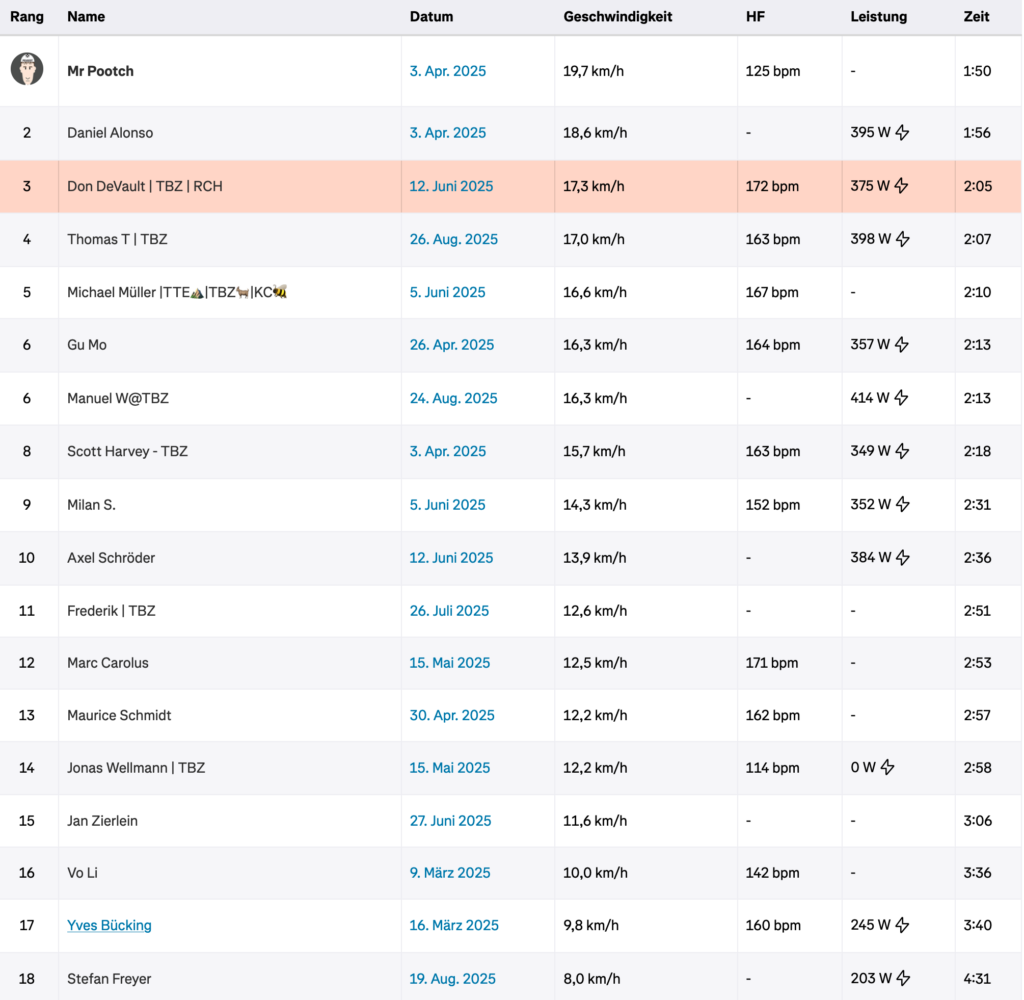Screen dimensions: 1024x1000
Task: Click the bolt icon next to 375 W
Action: tap(901, 186)
